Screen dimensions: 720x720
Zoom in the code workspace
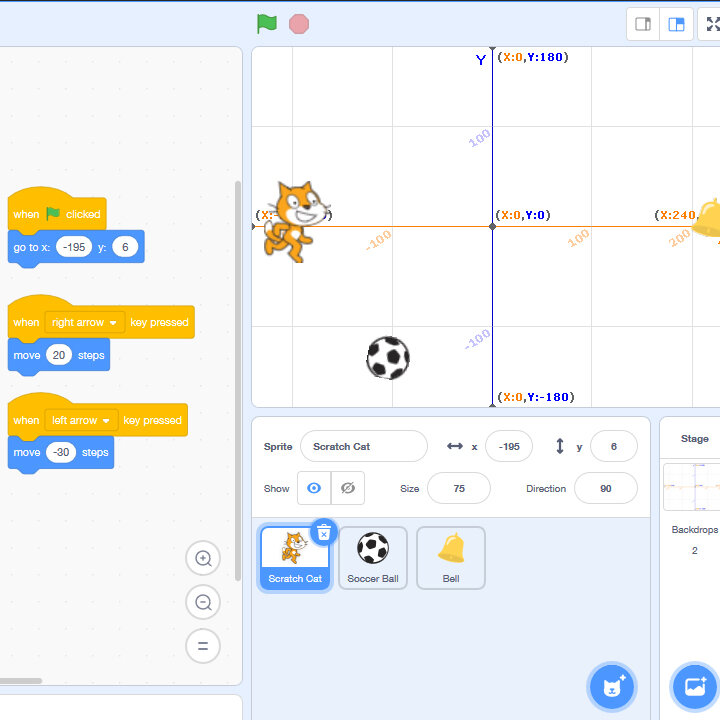[203, 558]
